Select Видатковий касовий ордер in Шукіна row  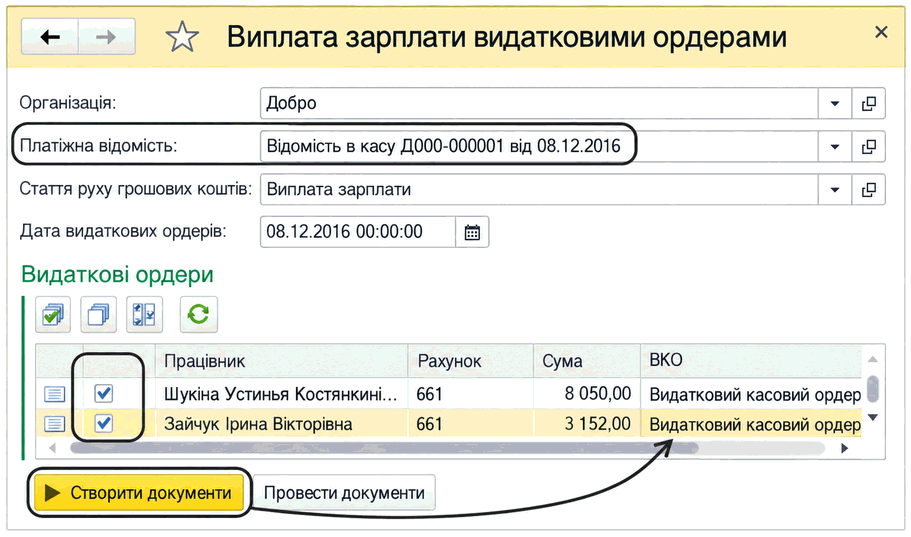pos(751,394)
